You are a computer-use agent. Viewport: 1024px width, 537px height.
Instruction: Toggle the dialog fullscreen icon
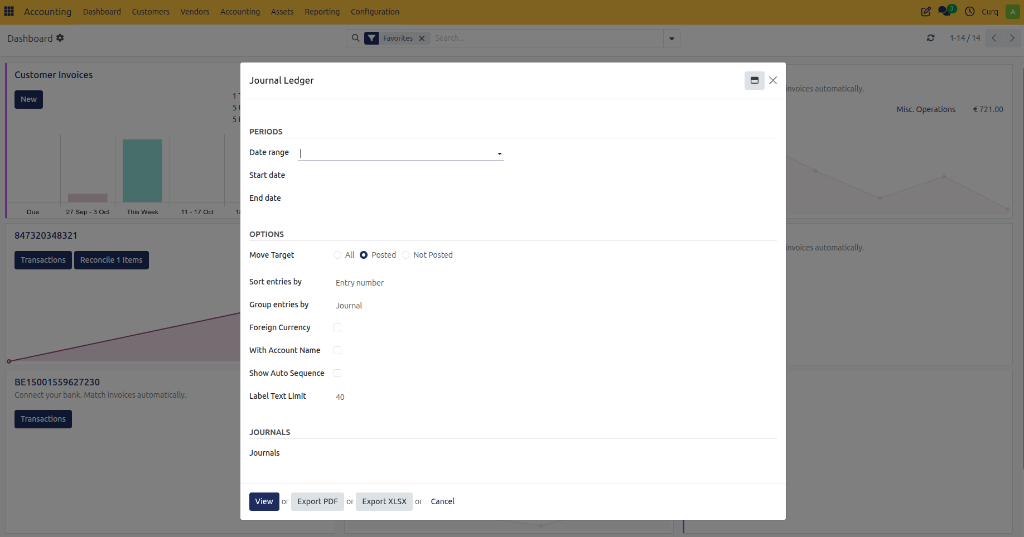coord(754,80)
